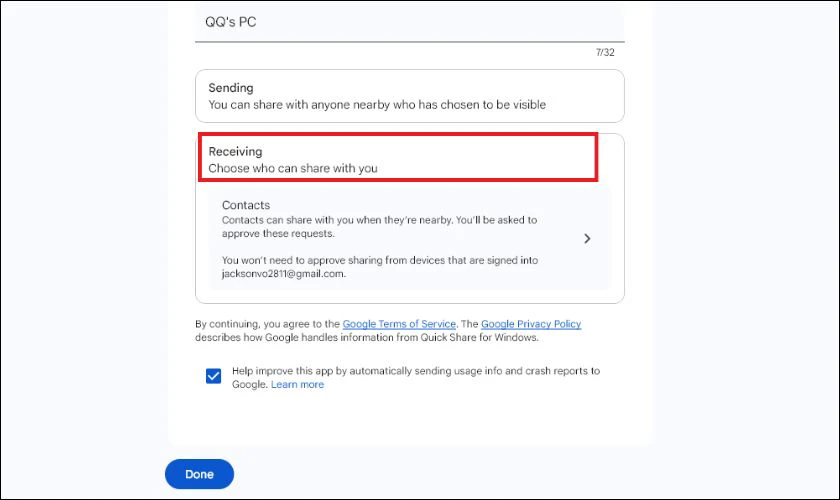Click the QQ's PC device name field
The width and height of the screenshot is (840, 500).
409,23
